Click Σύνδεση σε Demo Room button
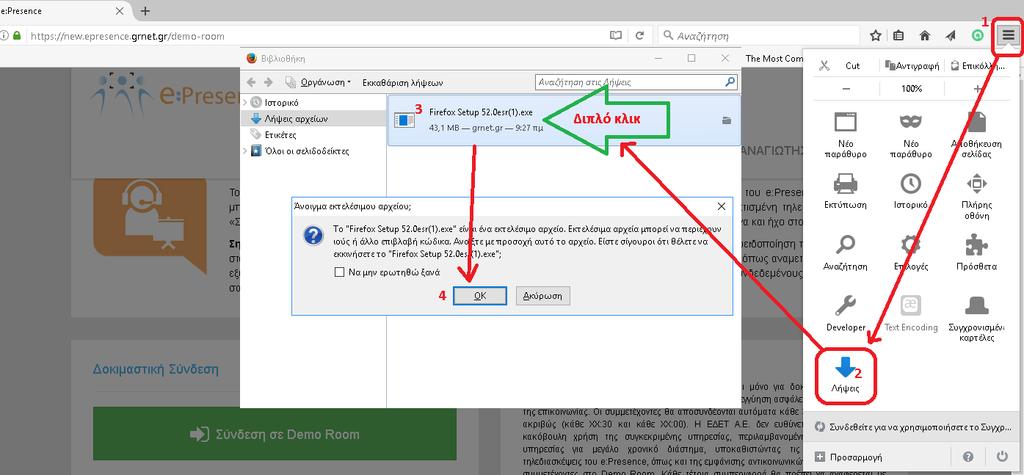Viewport: 1024px width, 475px height. tap(275, 434)
